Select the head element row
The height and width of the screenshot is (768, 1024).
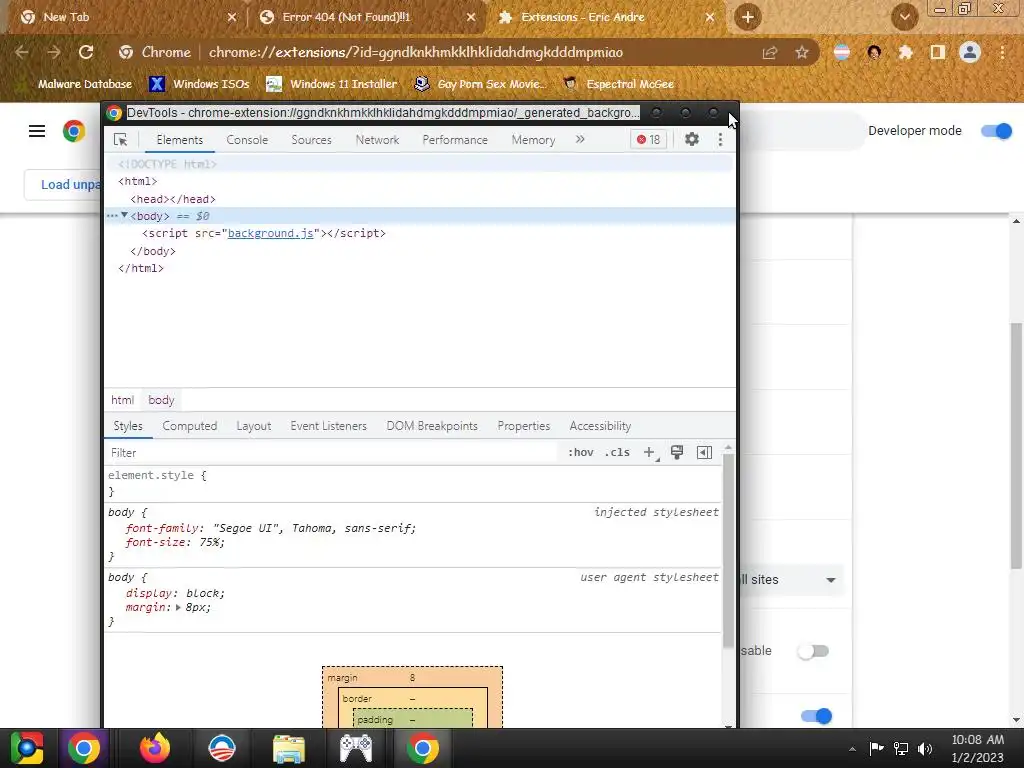420,199
